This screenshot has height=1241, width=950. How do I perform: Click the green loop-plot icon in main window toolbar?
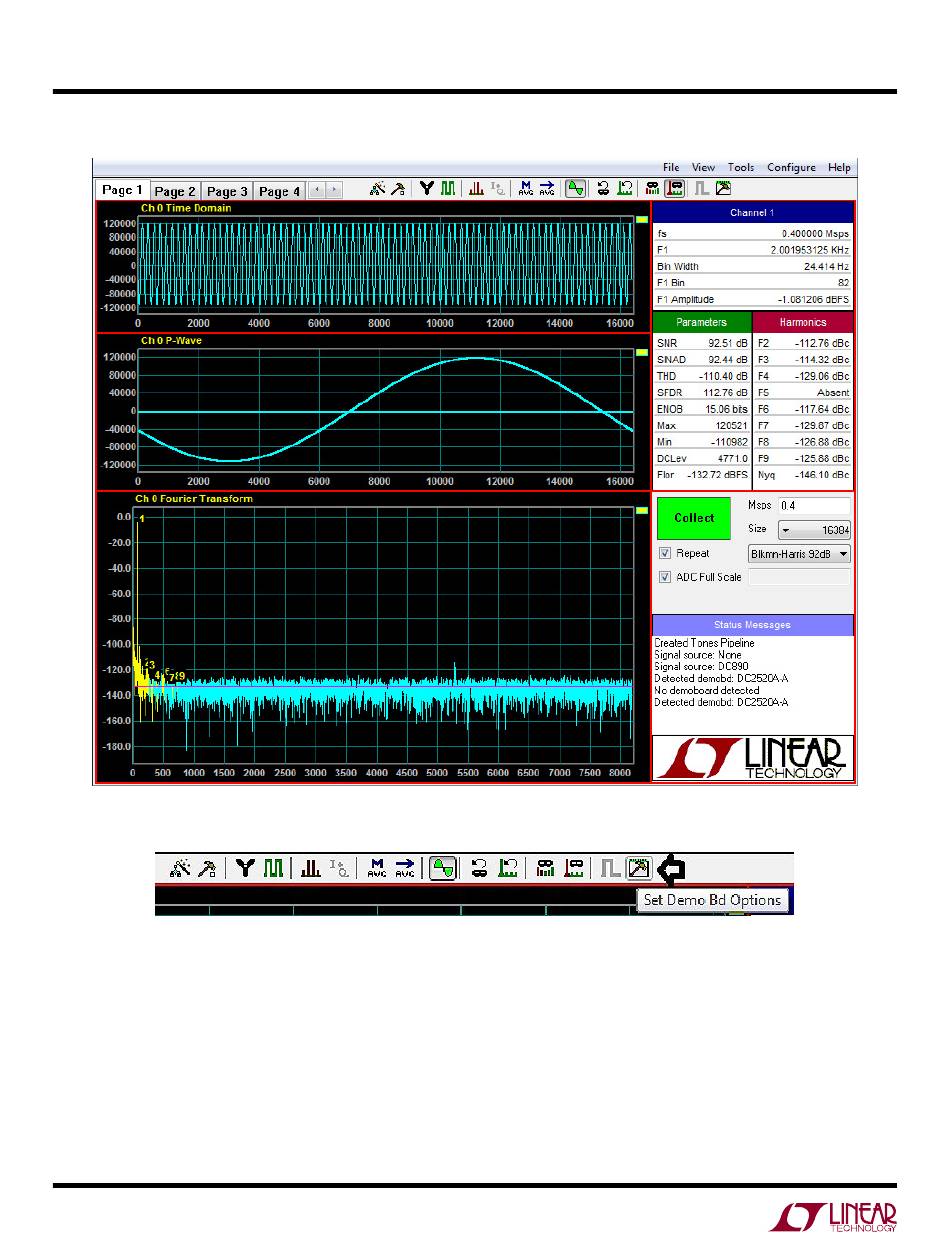click(625, 188)
